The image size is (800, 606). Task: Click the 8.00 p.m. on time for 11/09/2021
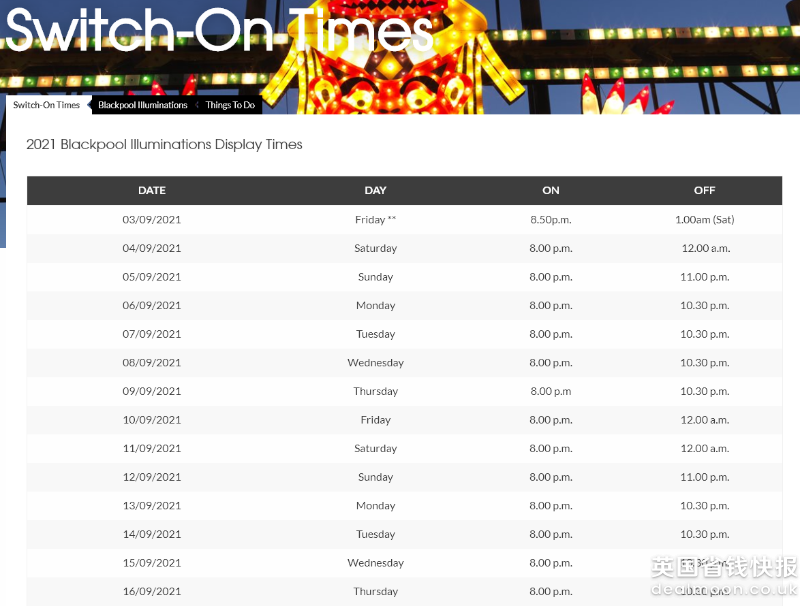coord(551,448)
